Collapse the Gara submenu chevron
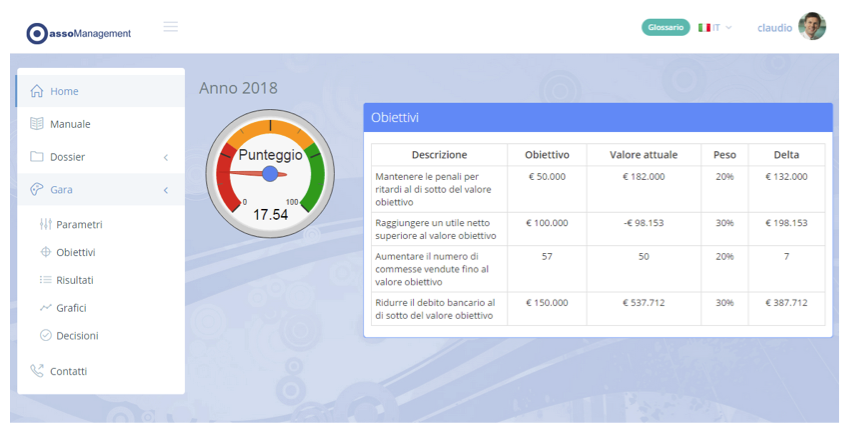Viewport: 850px width, 432px height. (166, 190)
